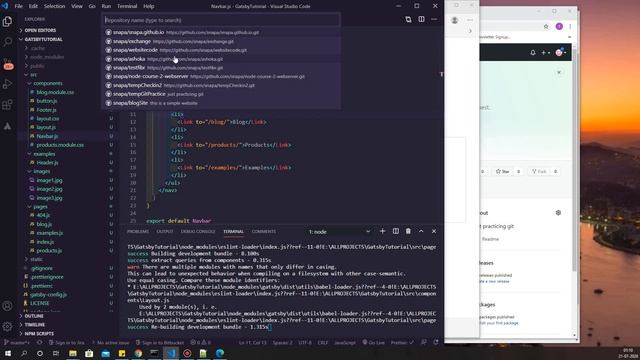Open Navbar.js in the explorer tree

coord(47,136)
